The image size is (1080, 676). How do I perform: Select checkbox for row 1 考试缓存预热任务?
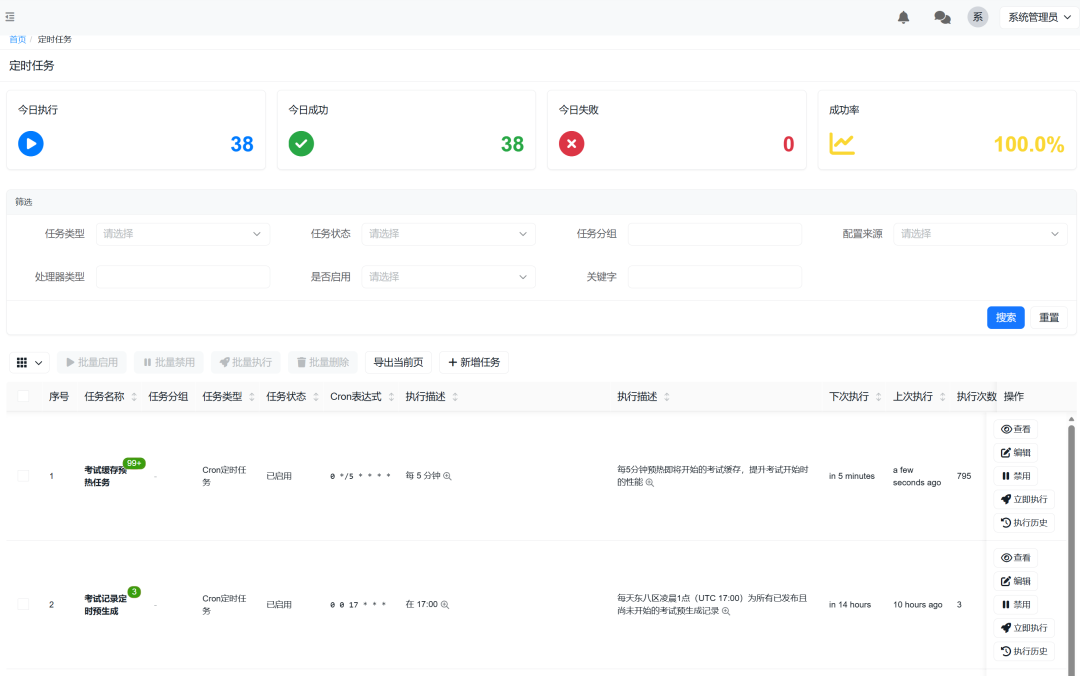pyautogui.click(x=23, y=476)
